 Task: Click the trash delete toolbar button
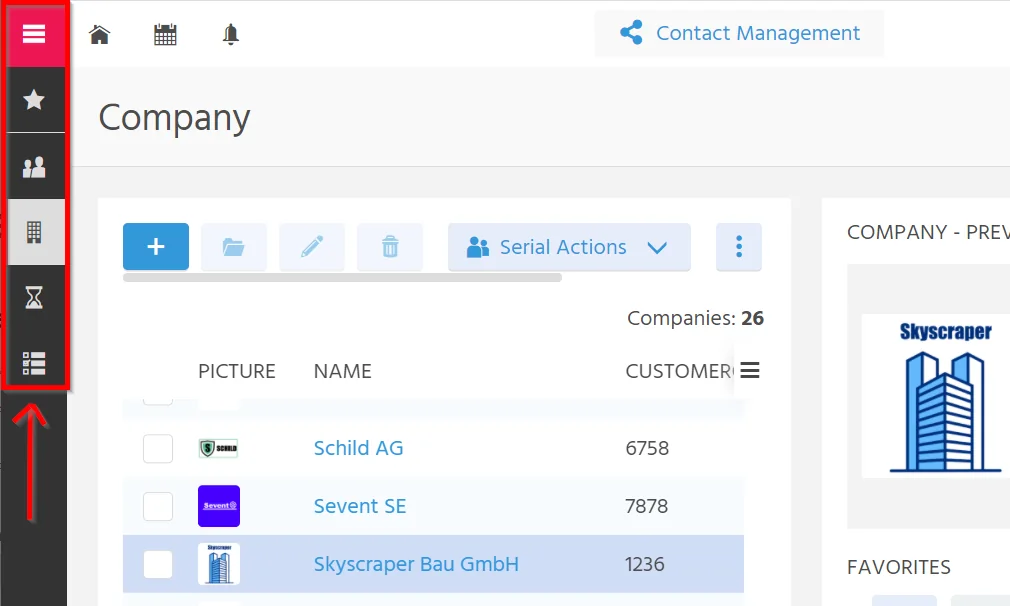coord(390,247)
